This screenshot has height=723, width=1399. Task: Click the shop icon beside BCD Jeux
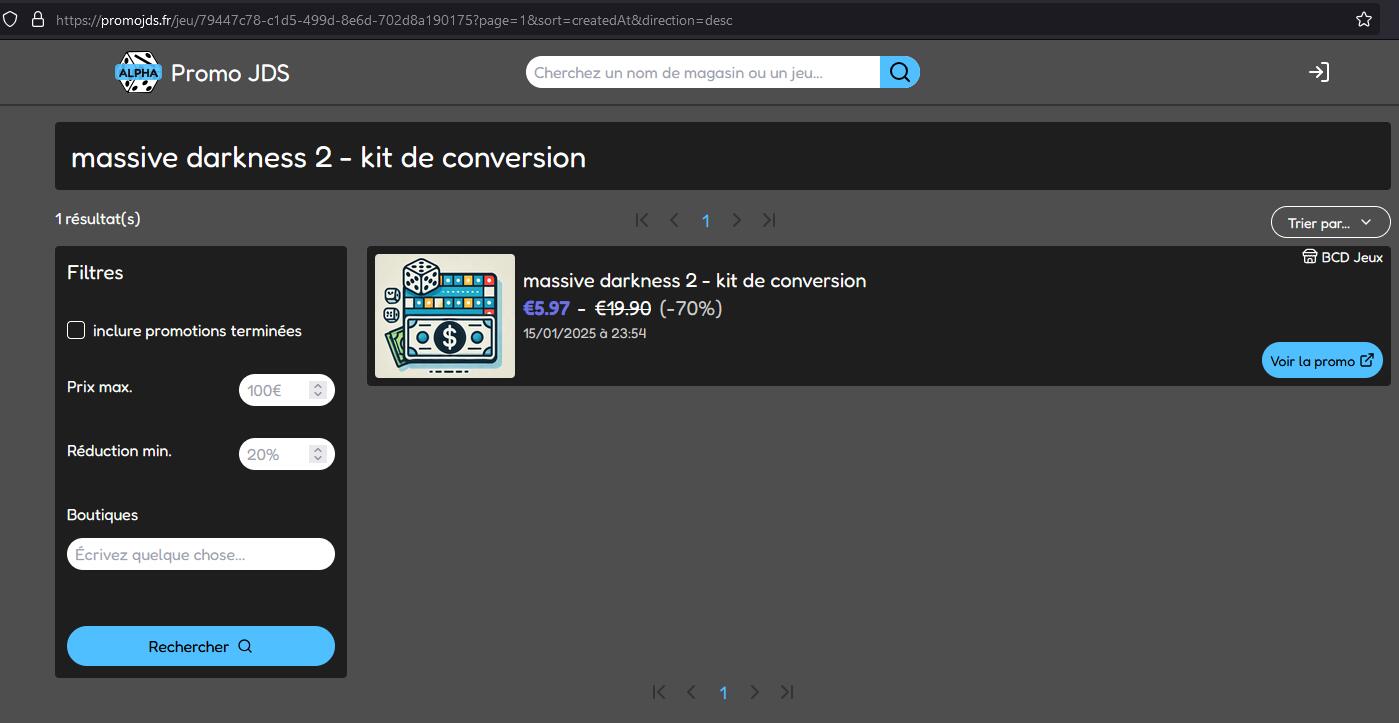click(1310, 257)
